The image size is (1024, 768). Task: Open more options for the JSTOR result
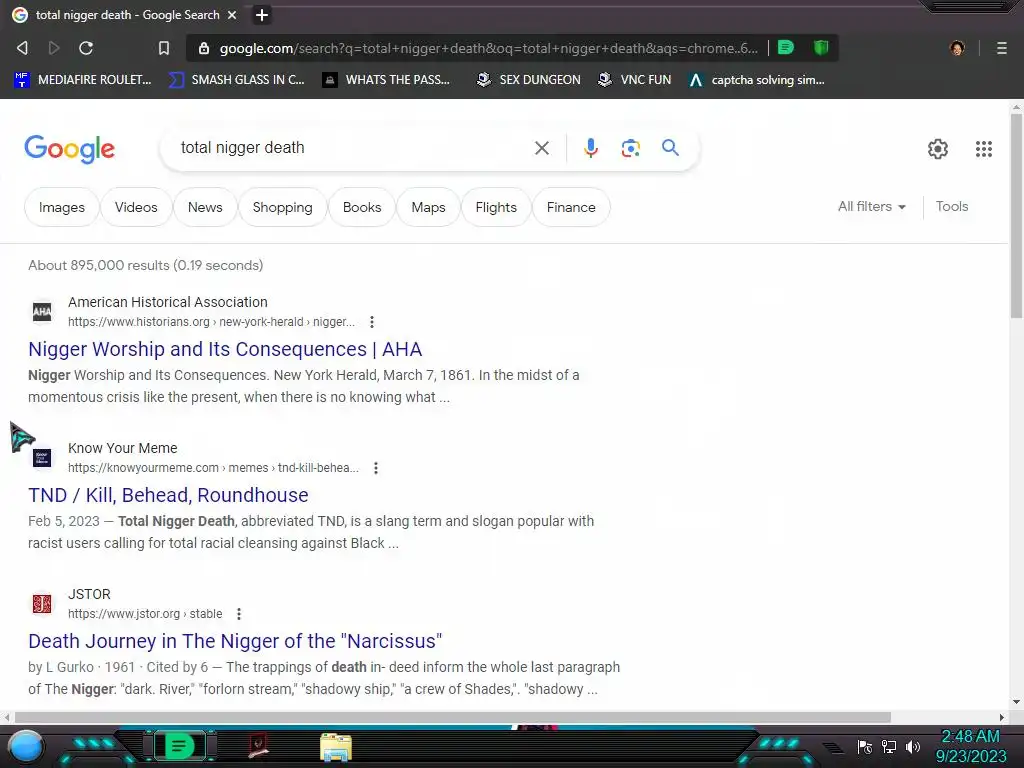click(x=239, y=614)
